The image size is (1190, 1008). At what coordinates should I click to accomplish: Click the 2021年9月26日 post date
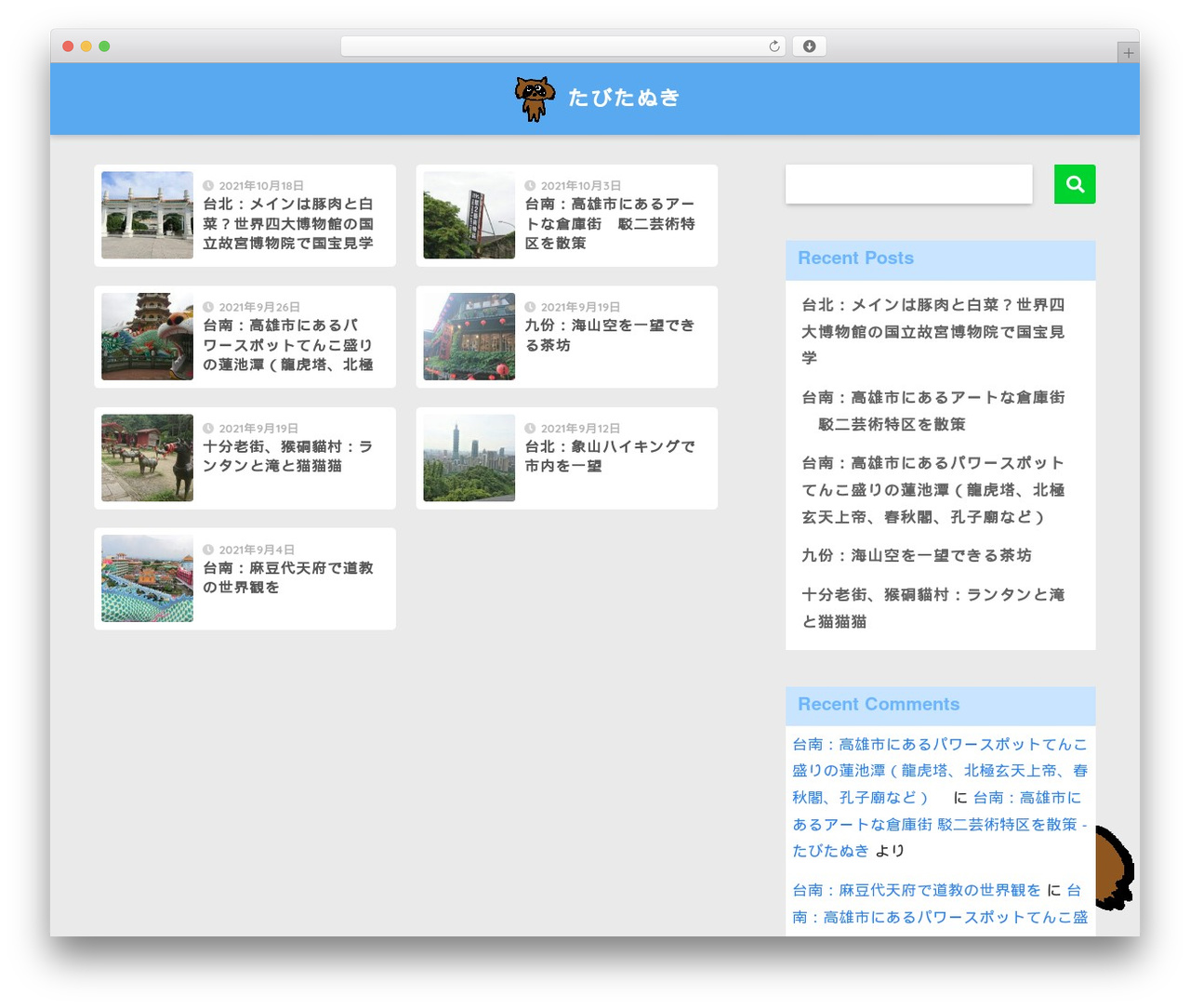pos(259,307)
